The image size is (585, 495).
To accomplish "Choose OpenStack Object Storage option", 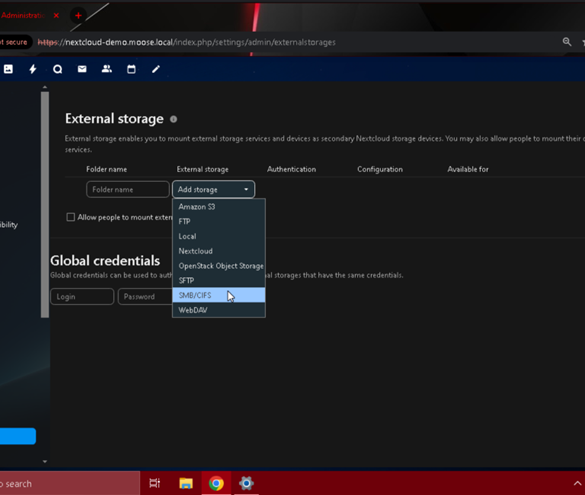I will (x=219, y=266).
